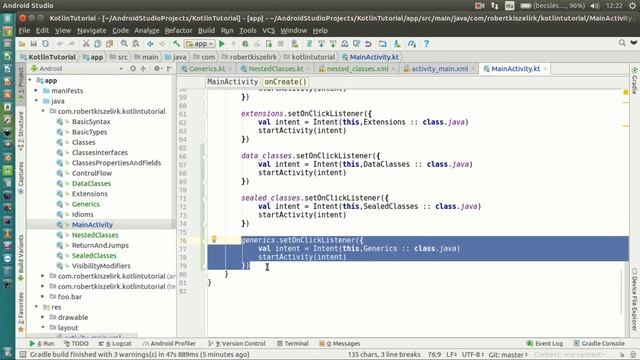Click the Search Everywhere magnifier icon

[x=622, y=43]
